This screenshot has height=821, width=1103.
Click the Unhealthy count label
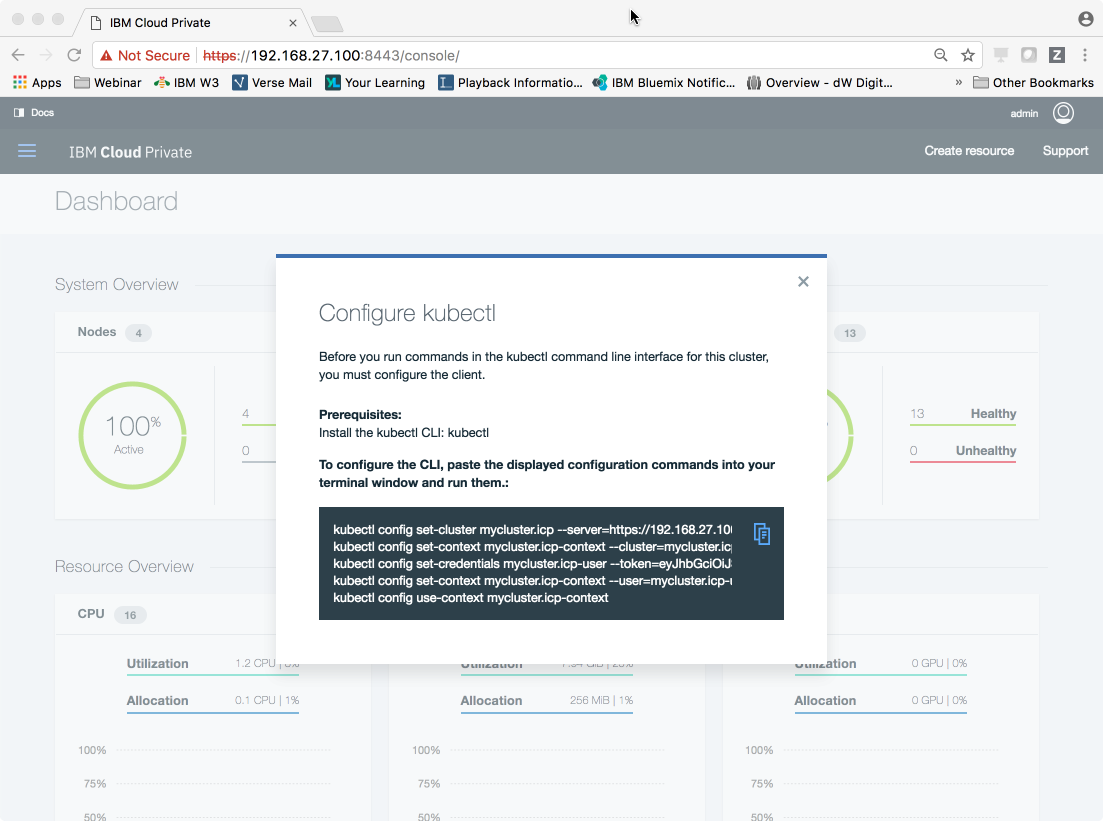986,450
